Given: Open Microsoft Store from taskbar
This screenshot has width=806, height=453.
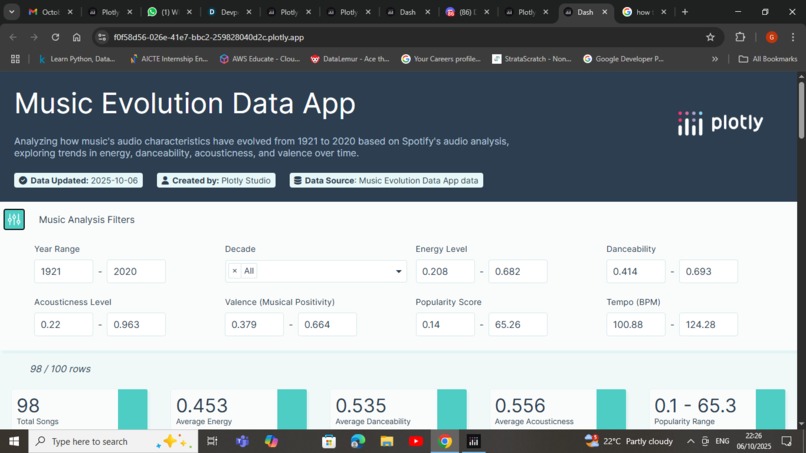Looking at the screenshot, I should click(329, 441).
